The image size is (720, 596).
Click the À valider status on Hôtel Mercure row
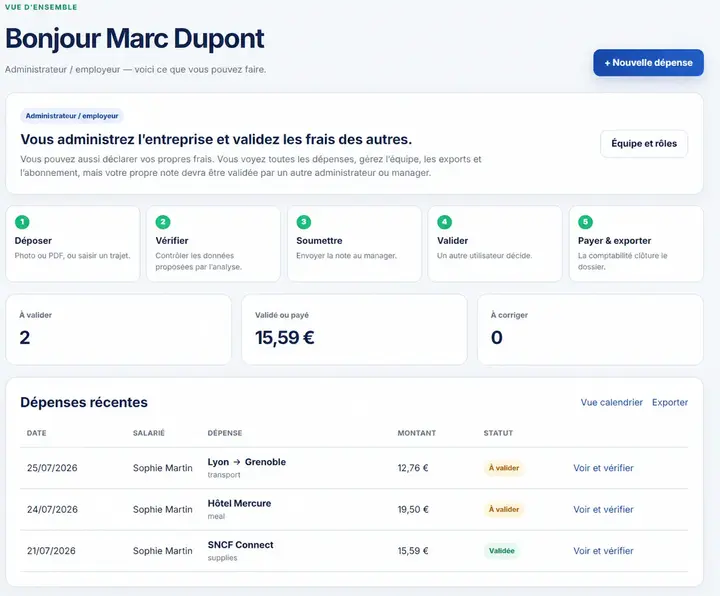tap(504, 509)
